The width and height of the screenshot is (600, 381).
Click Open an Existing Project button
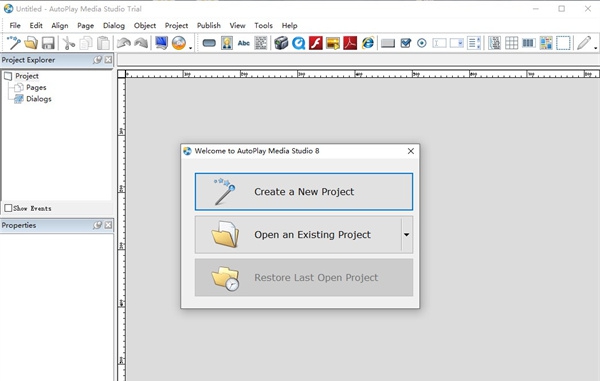pos(298,234)
